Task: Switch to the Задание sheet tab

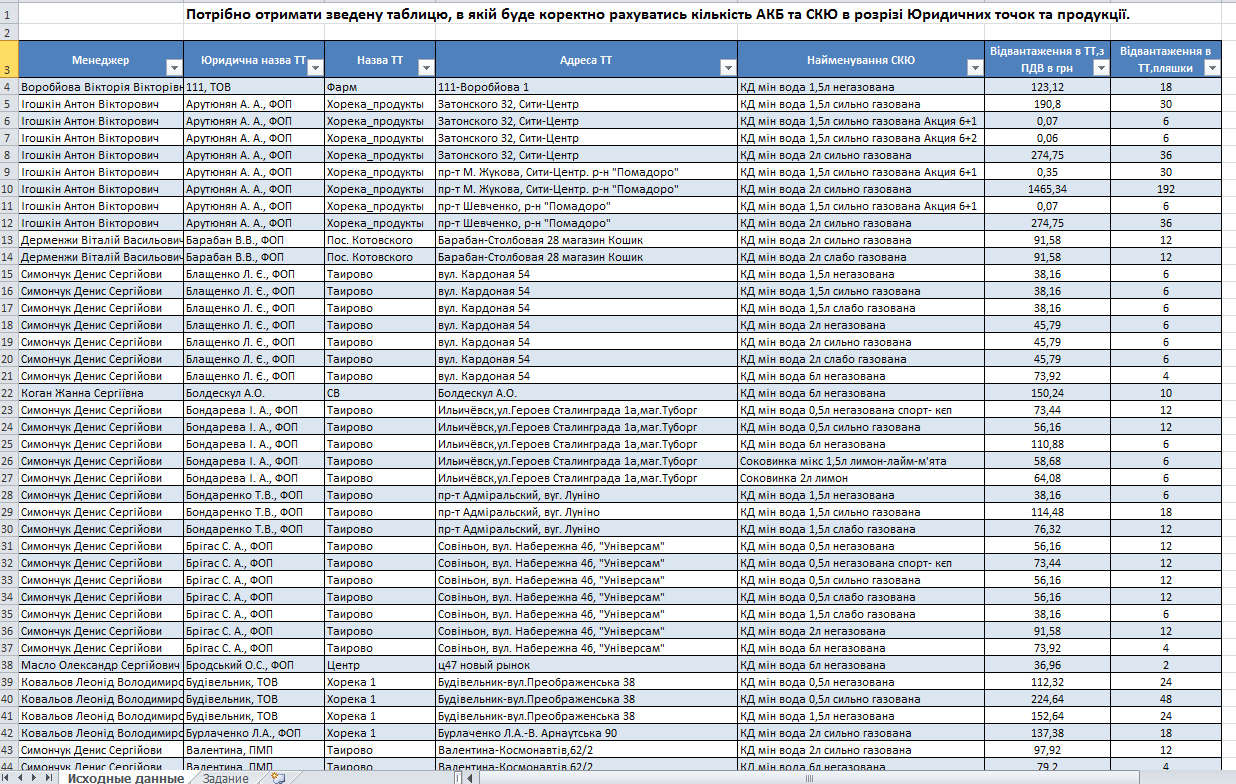Action: [226, 777]
